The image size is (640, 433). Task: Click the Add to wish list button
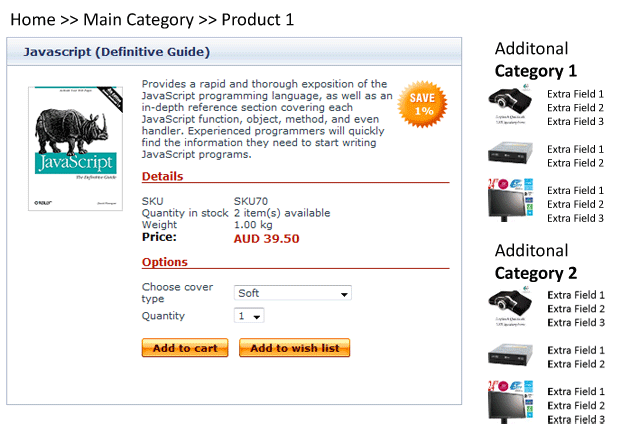point(294,348)
